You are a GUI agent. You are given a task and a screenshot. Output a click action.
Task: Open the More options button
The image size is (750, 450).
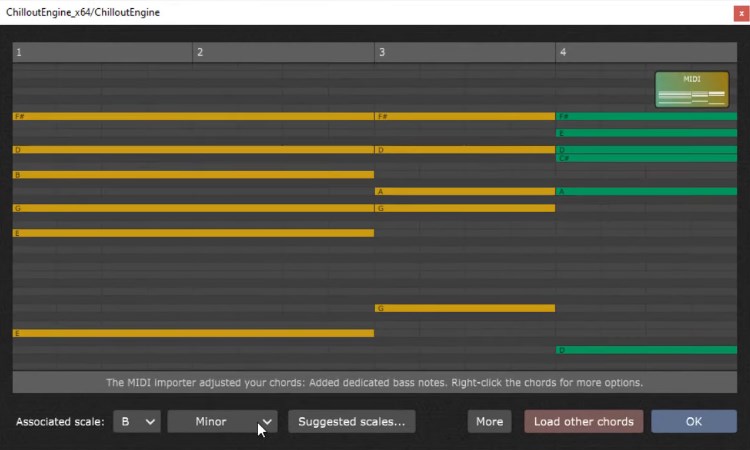pyautogui.click(x=489, y=421)
